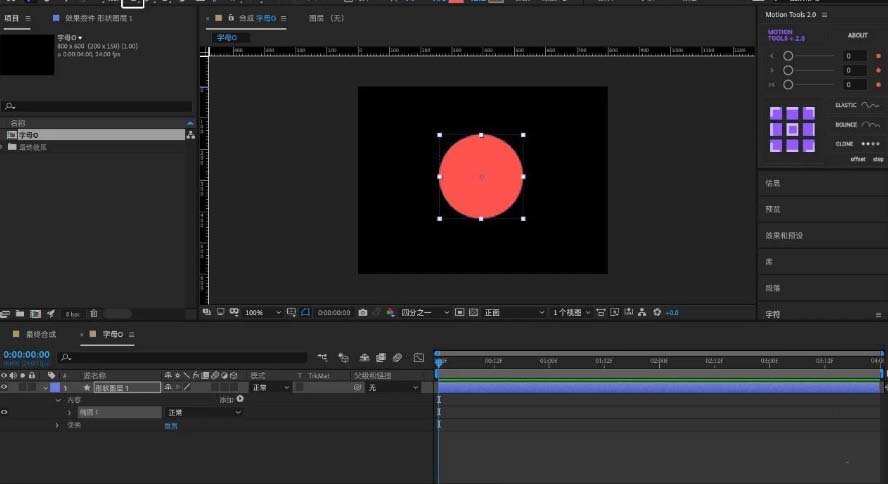This screenshot has width=888, height=484.
Task: Click the delete trash icon in Project panel
Action: [x=95, y=314]
